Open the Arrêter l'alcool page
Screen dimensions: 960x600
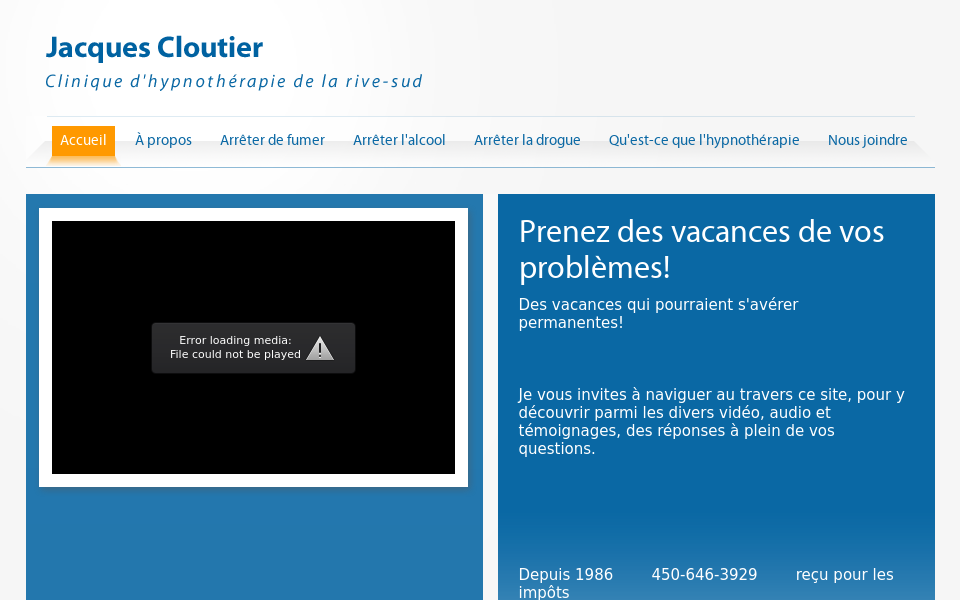click(x=399, y=140)
